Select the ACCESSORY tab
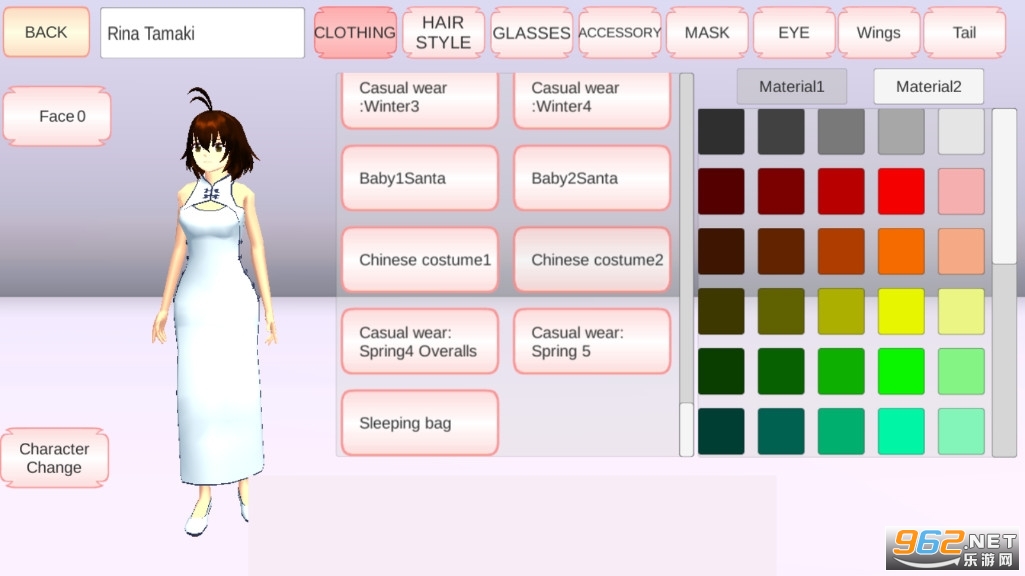The width and height of the screenshot is (1025, 576). [x=620, y=33]
